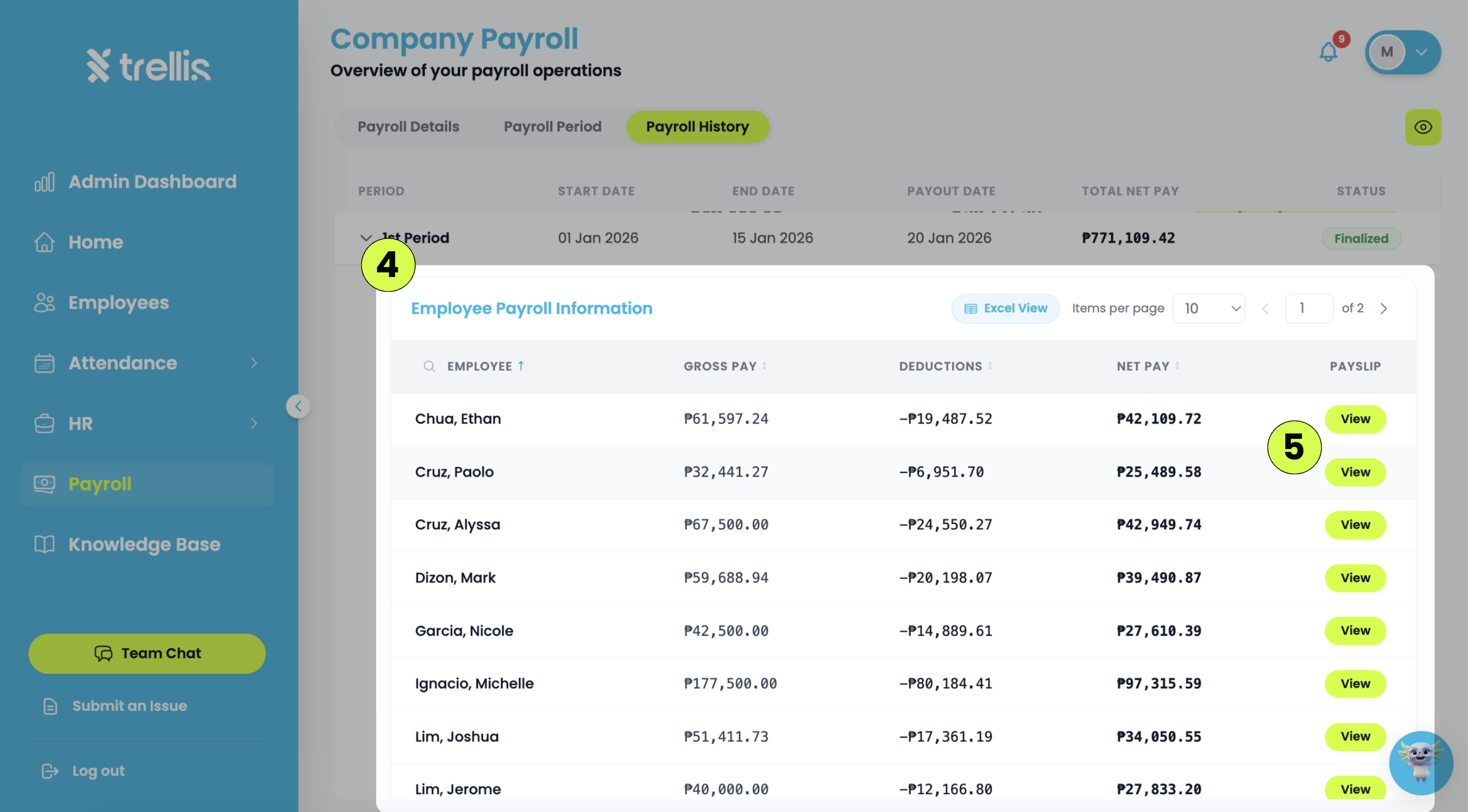Image resolution: width=1468 pixels, height=812 pixels.
Task: Toggle the eye visibility button
Action: 1422,127
